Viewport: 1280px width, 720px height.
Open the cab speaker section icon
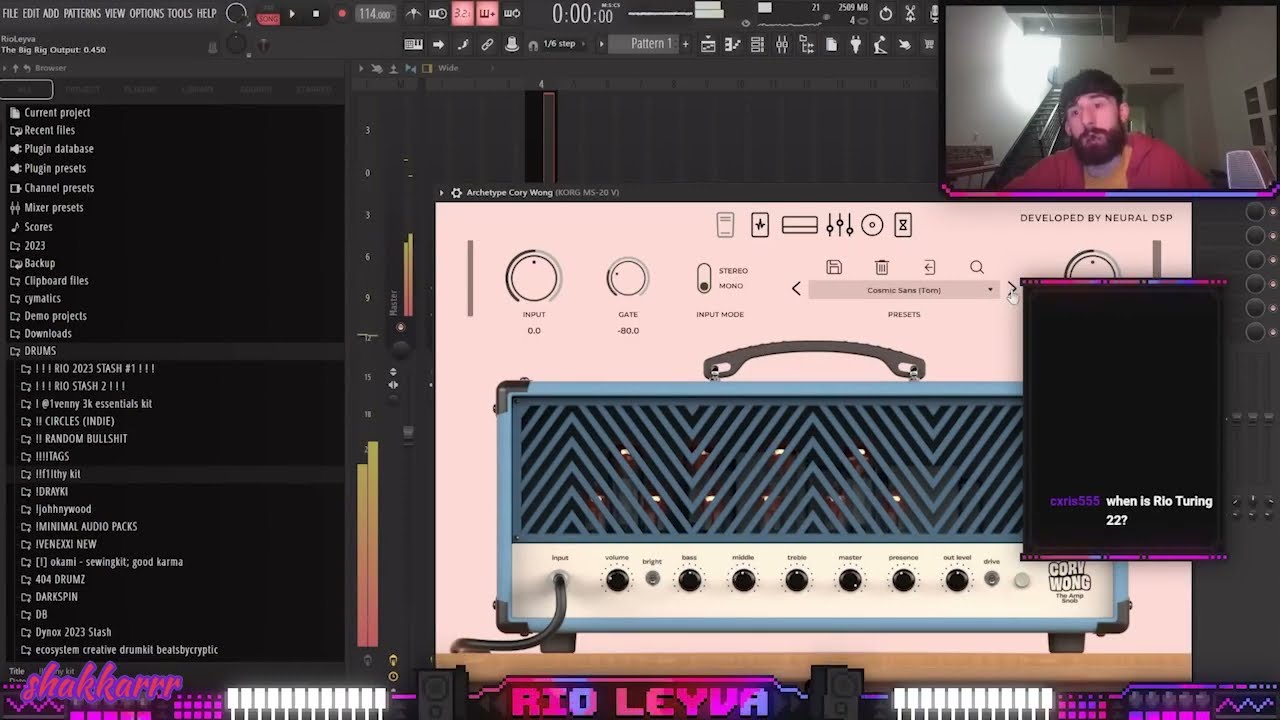click(872, 225)
